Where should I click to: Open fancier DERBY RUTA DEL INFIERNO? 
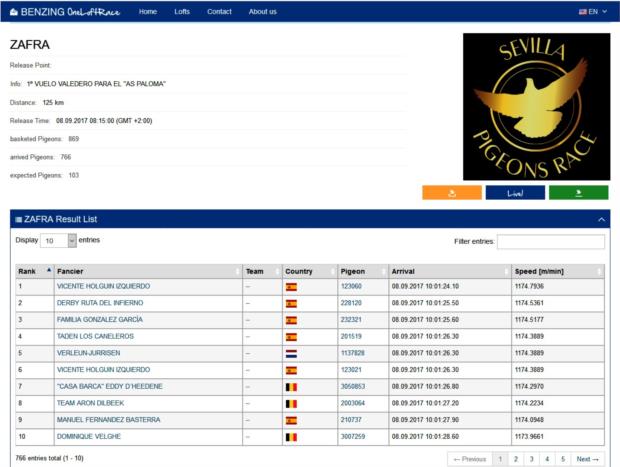pyautogui.click(x=101, y=303)
